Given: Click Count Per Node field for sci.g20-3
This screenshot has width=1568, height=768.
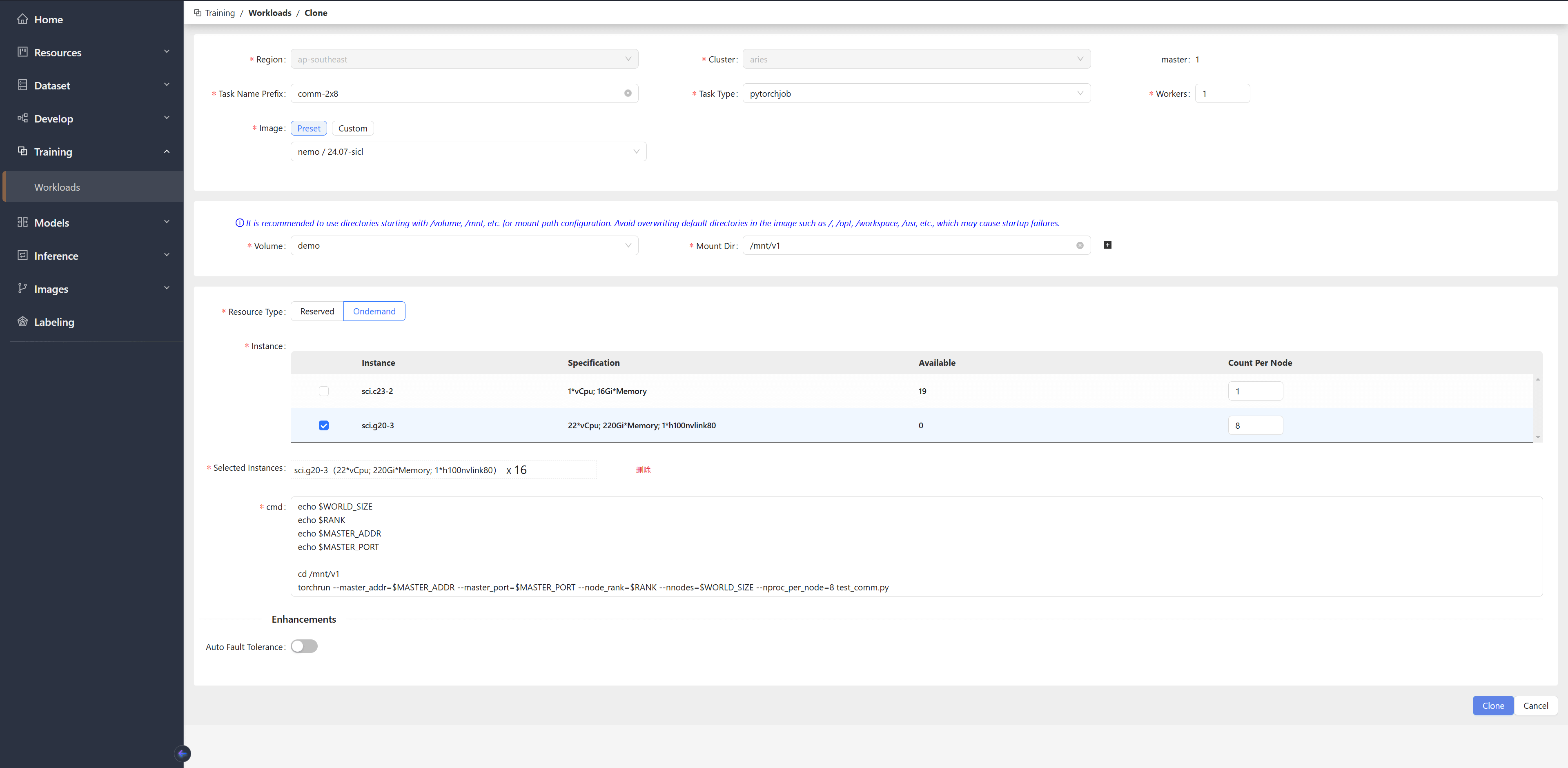Looking at the screenshot, I should [1255, 425].
